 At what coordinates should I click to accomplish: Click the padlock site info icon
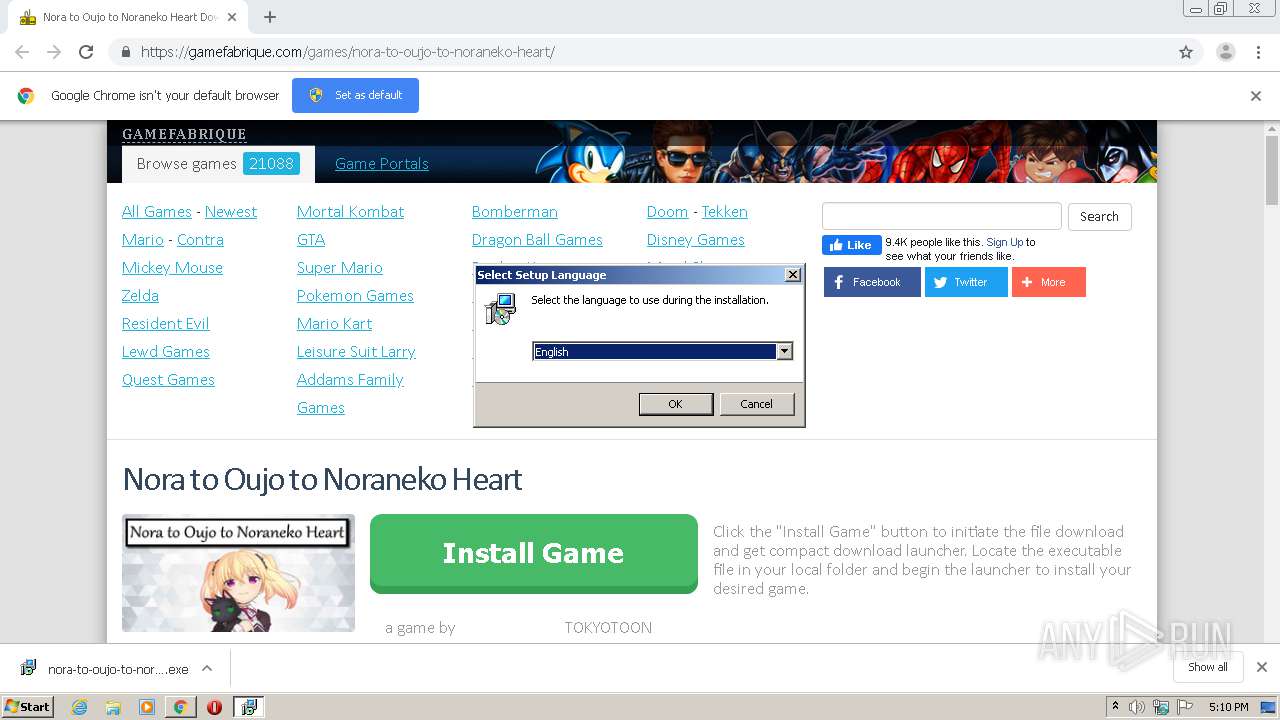coord(125,52)
